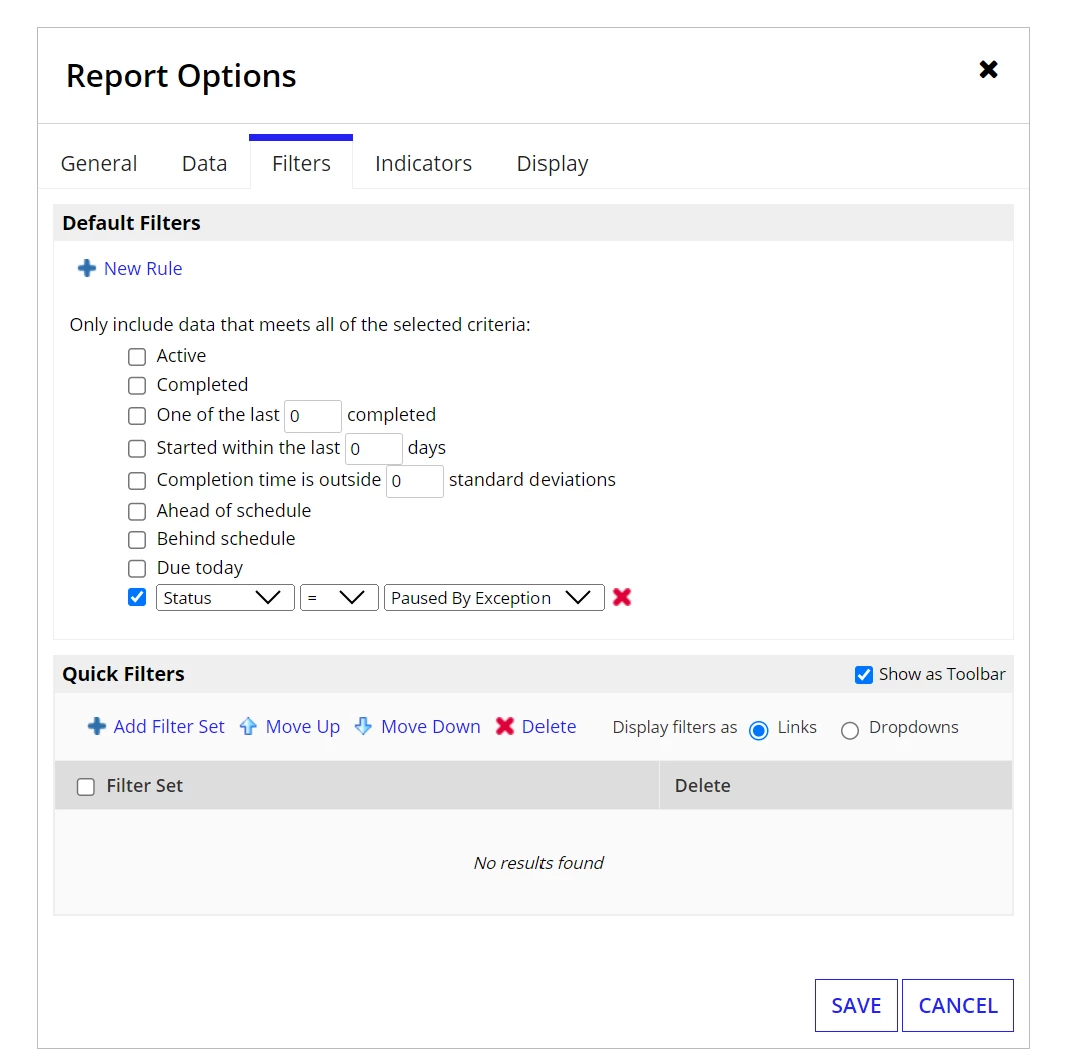Click the Move Down link
Screen dimensions: 1077x1062
coord(431,727)
